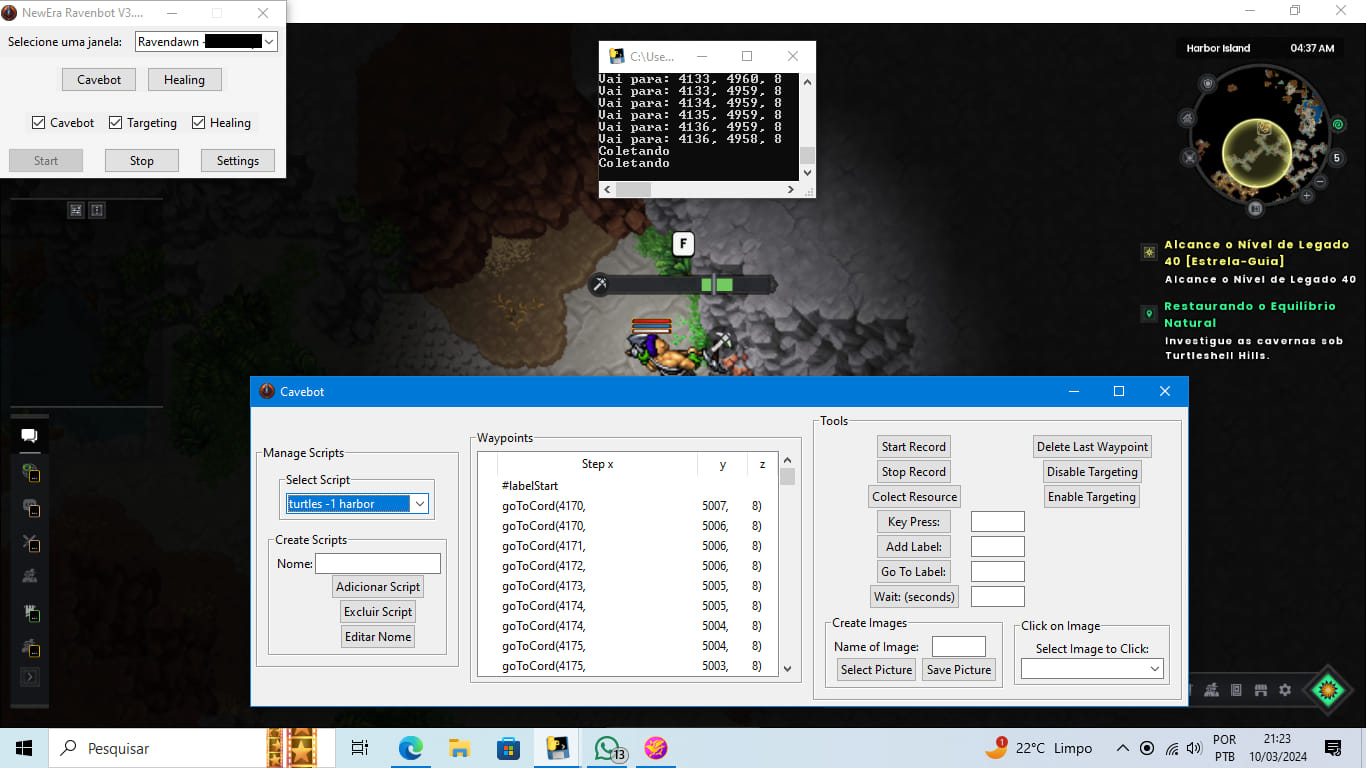Open the chat bubble icon in left sidebar

(x=30, y=435)
